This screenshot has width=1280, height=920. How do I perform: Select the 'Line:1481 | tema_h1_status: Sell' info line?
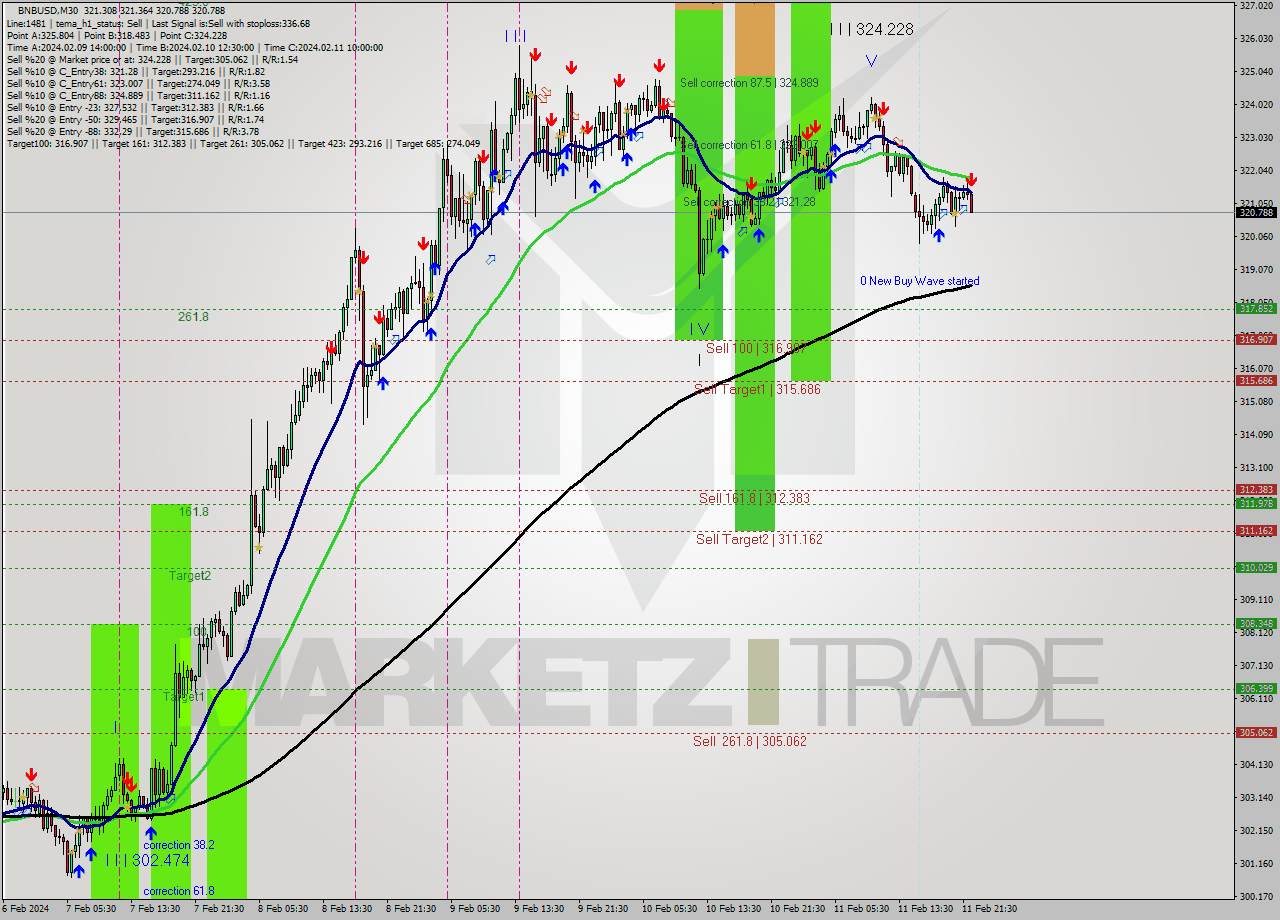click(x=158, y=23)
